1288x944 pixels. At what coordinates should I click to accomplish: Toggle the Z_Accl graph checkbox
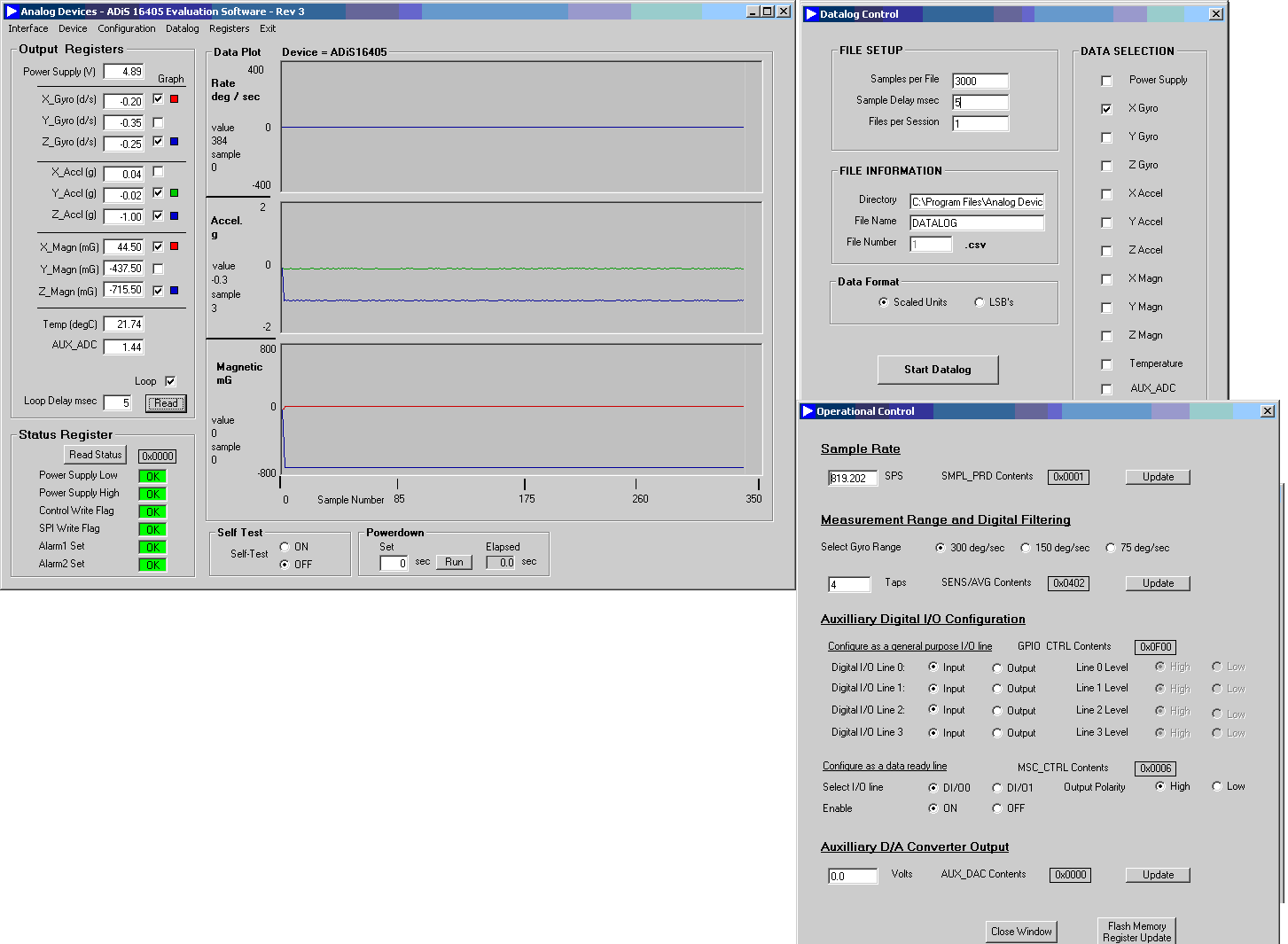pyautogui.click(x=158, y=215)
